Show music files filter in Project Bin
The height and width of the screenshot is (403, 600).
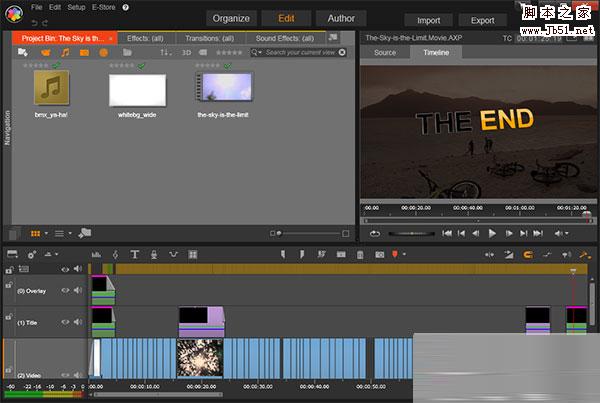click(x=65, y=52)
